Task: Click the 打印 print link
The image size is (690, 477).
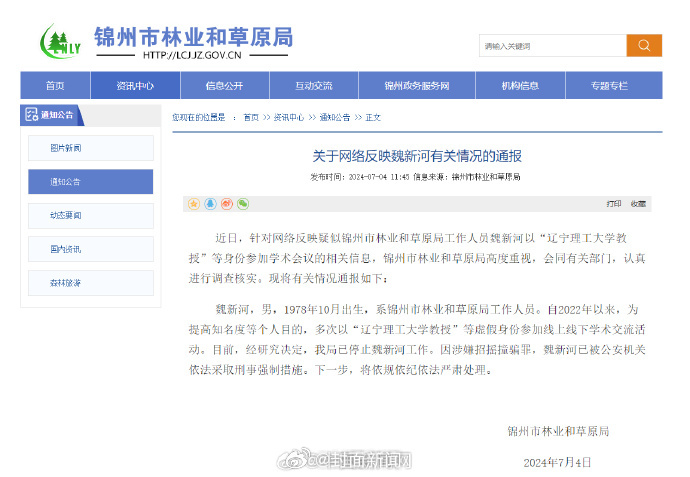Action: [x=613, y=204]
